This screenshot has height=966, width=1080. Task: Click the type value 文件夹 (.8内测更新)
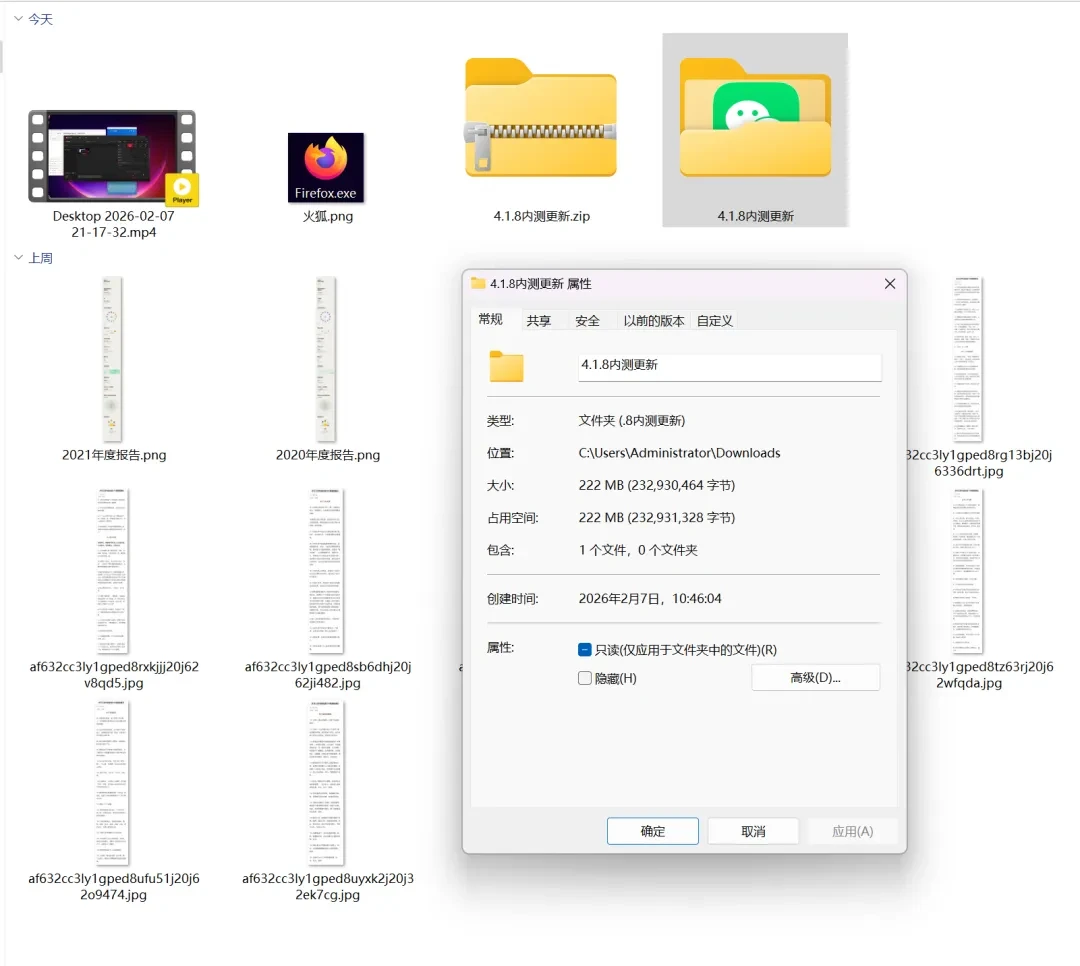point(632,420)
